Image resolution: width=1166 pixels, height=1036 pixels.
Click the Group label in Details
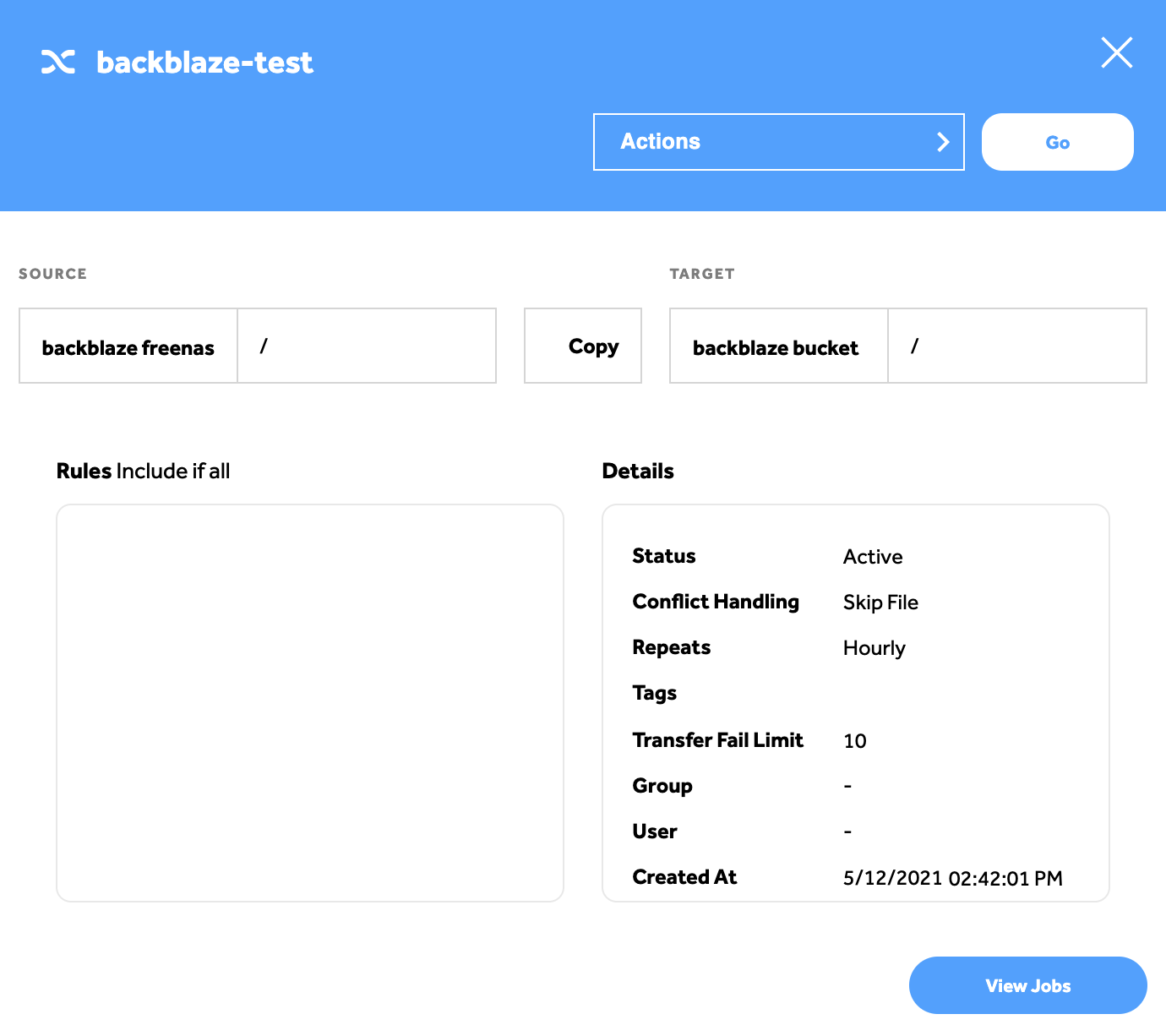click(x=662, y=786)
